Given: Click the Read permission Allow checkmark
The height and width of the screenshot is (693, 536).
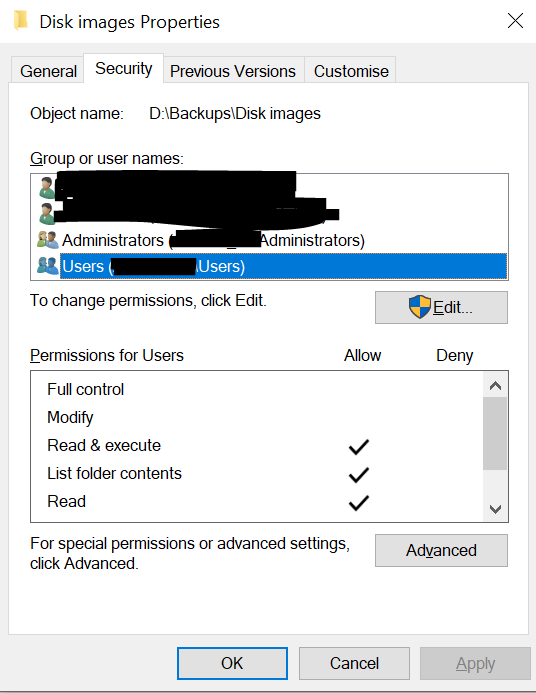Looking at the screenshot, I should click(358, 503).
